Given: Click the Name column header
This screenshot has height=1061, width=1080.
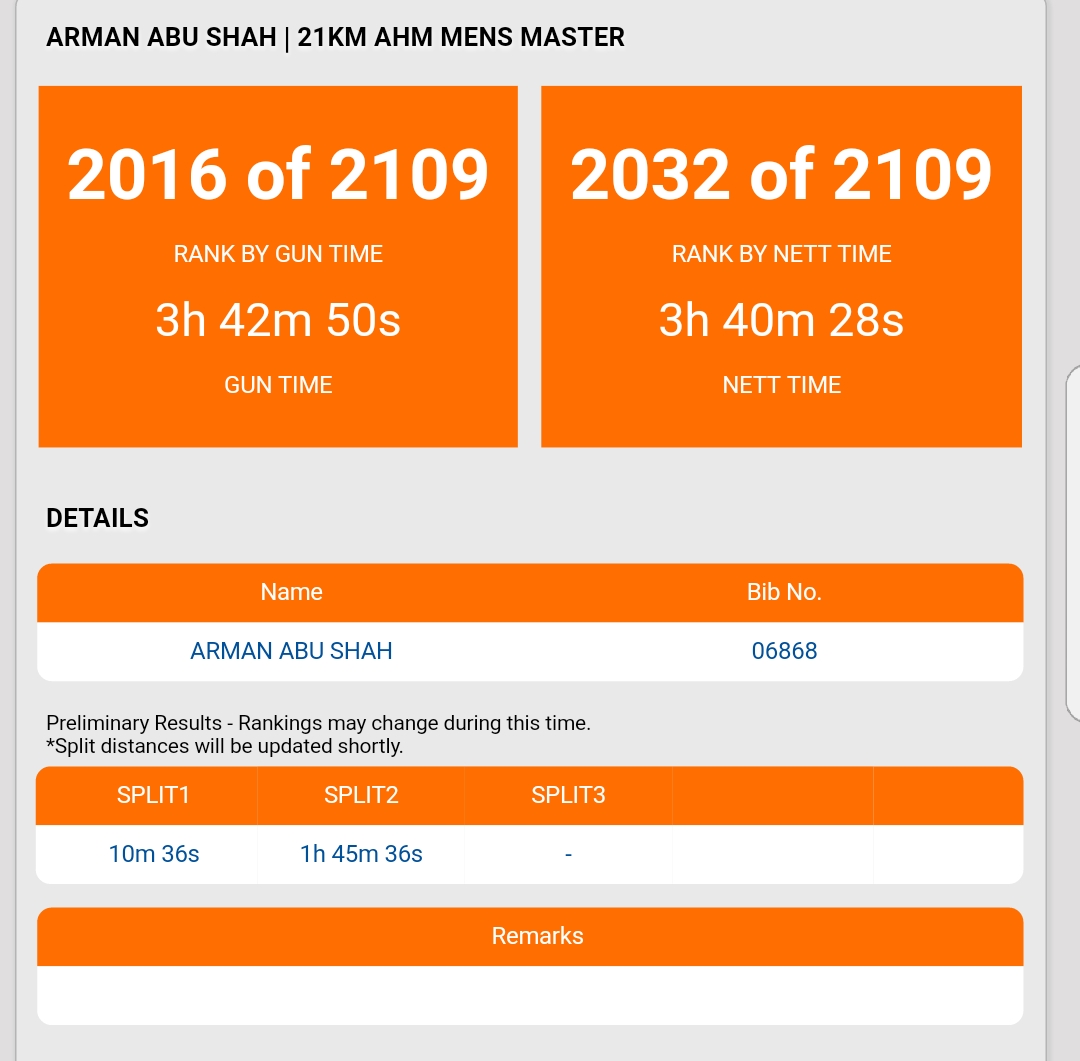Looking at the screenshot, I should pyautogui.click(x=291, y=592).
